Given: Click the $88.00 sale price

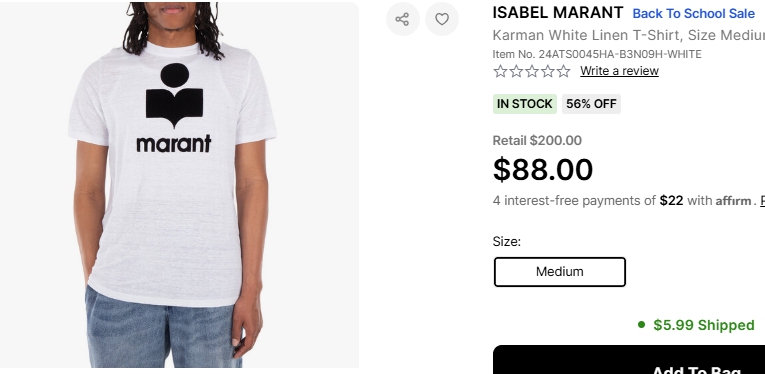Looking at the screenshot, I should tap(543, 170).
